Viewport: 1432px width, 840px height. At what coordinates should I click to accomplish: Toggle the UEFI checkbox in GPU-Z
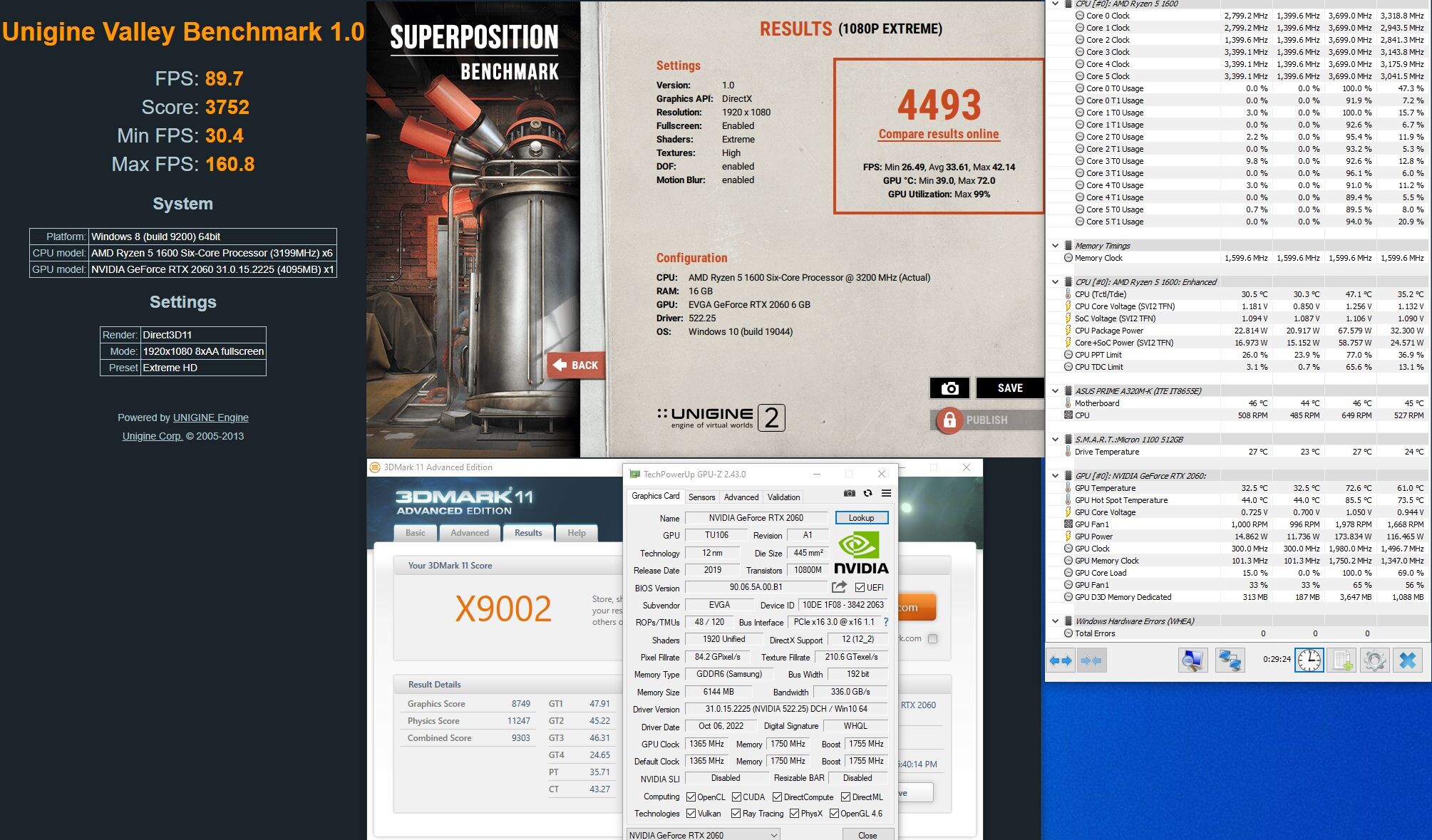point(860,588)
